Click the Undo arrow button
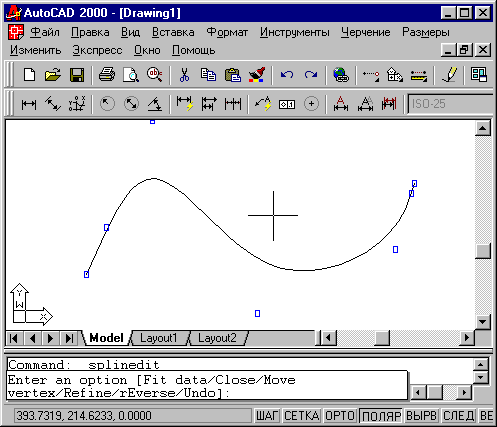 [287, 75]
